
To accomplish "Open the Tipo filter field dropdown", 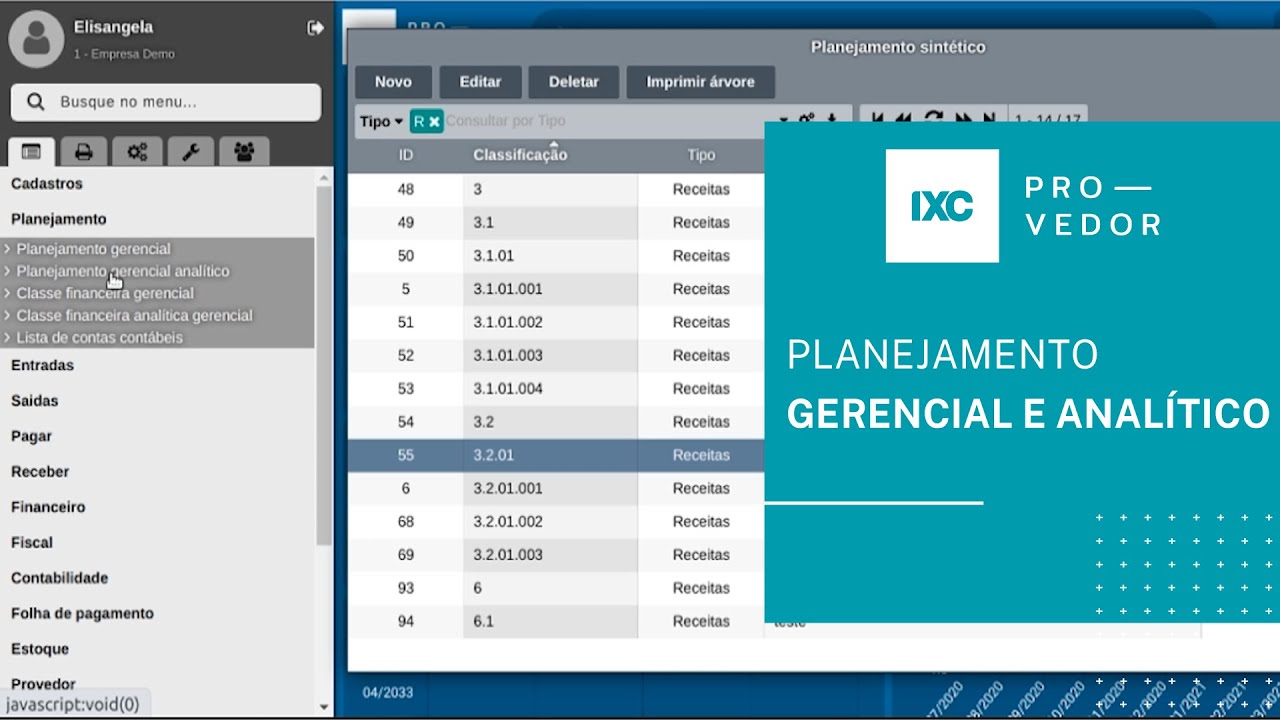I will [x=382, y=122].
